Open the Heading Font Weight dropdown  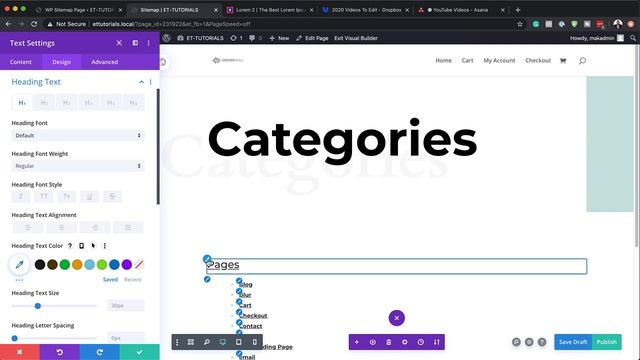(78, 166)
